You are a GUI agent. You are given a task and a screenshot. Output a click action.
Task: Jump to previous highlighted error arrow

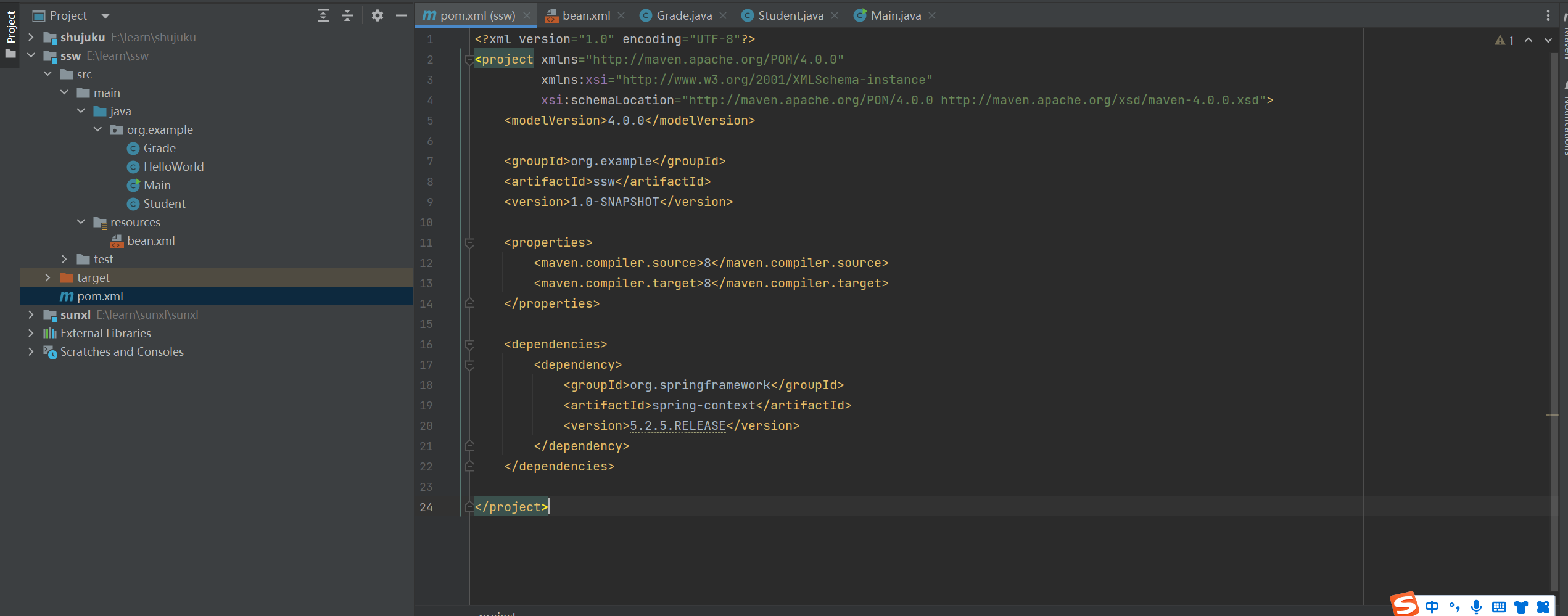(1529, 40)
